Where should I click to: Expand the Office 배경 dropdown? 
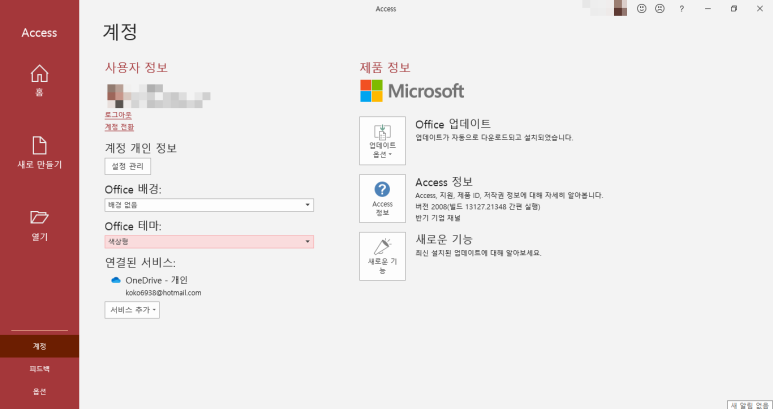[x=209, y=205]
